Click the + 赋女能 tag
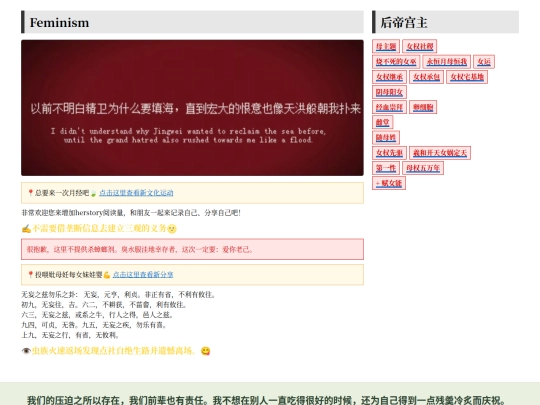This screenshot has width=540, height=405. [389, 183]
